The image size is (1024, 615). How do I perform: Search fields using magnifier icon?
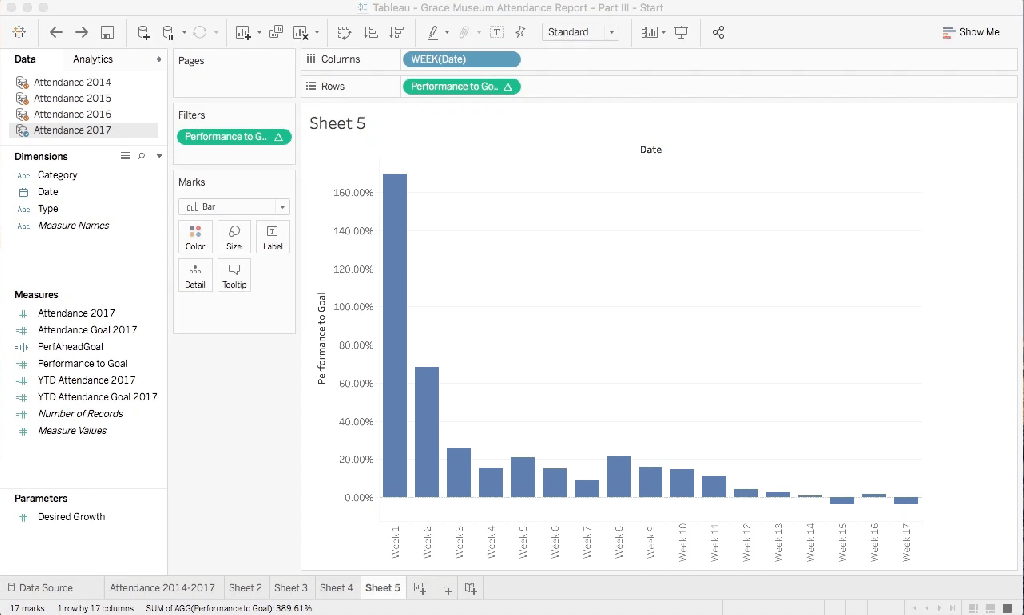pos(142,156)
